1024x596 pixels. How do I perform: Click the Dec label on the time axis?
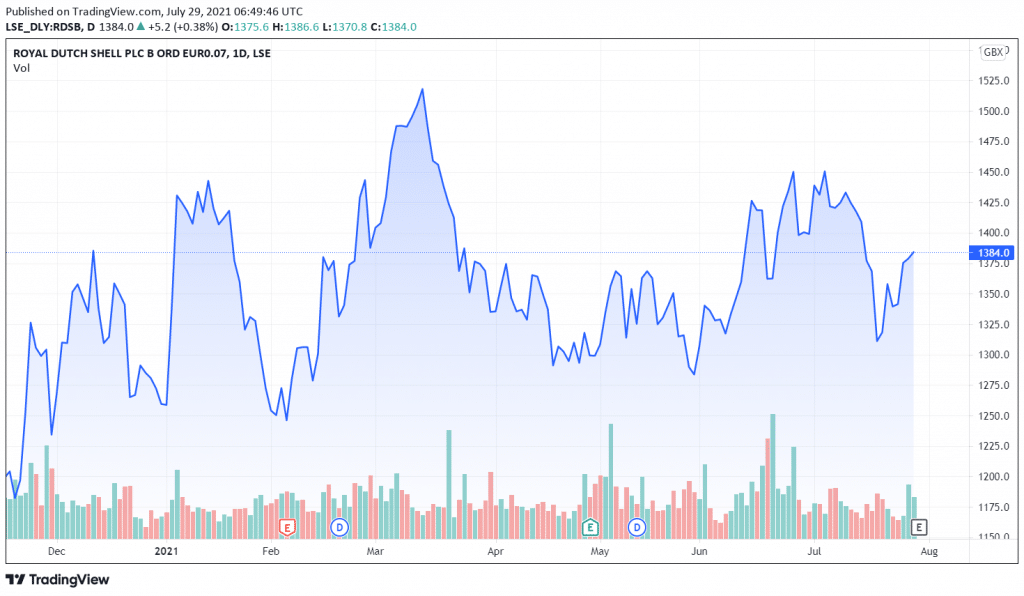point(57,552)
